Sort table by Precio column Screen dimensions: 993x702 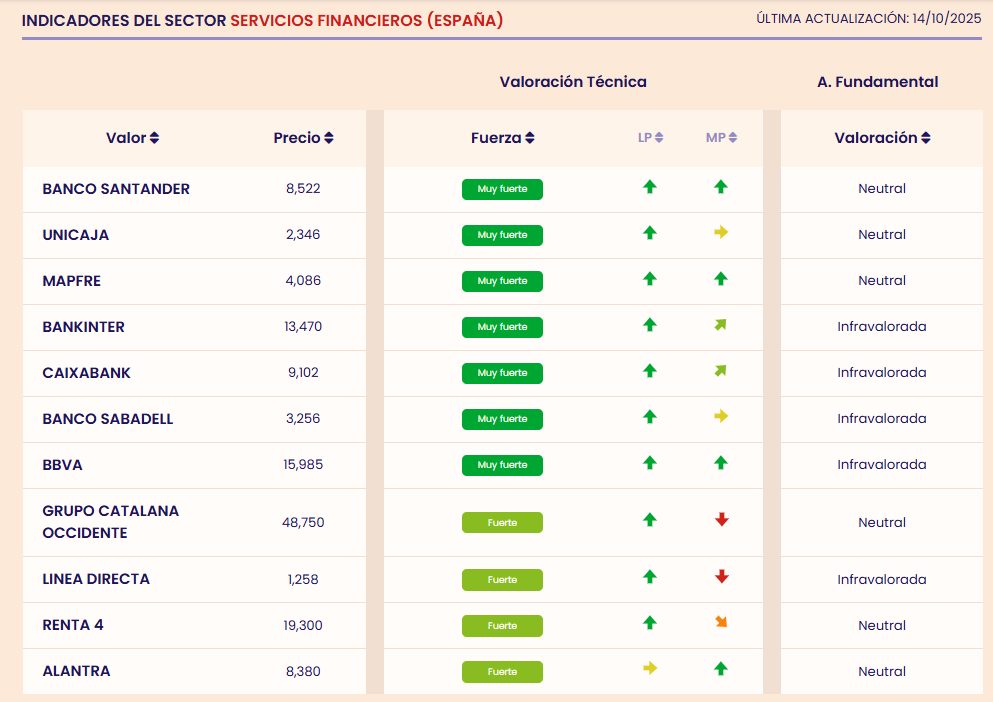tap(303, 138)
